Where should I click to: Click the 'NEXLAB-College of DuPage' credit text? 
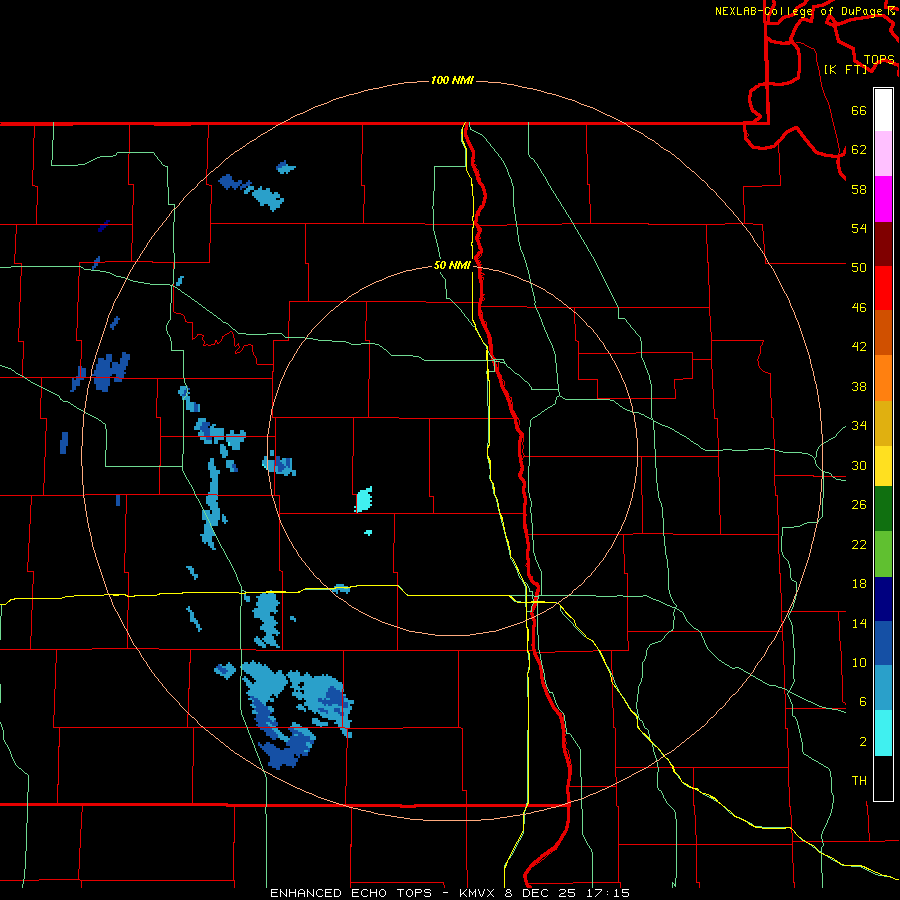[800, 11]
